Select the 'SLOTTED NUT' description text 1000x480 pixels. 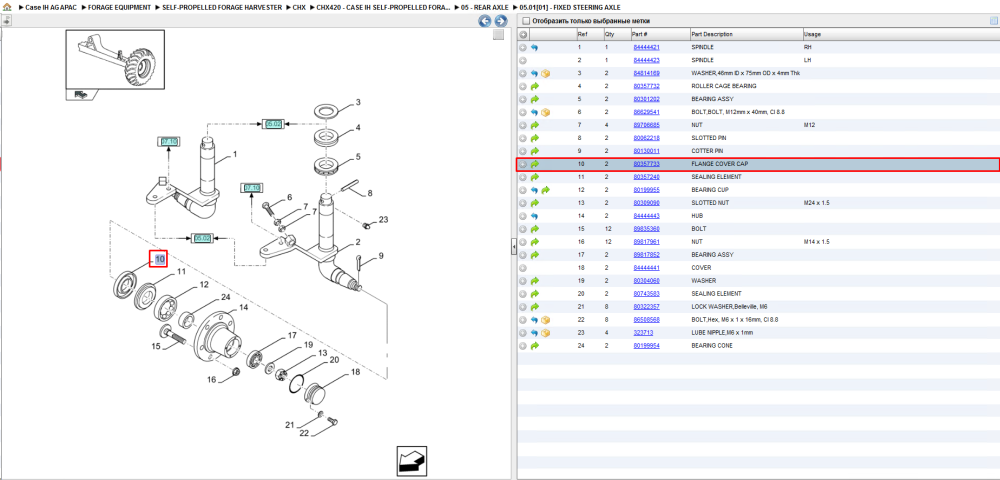click(710, 203)
